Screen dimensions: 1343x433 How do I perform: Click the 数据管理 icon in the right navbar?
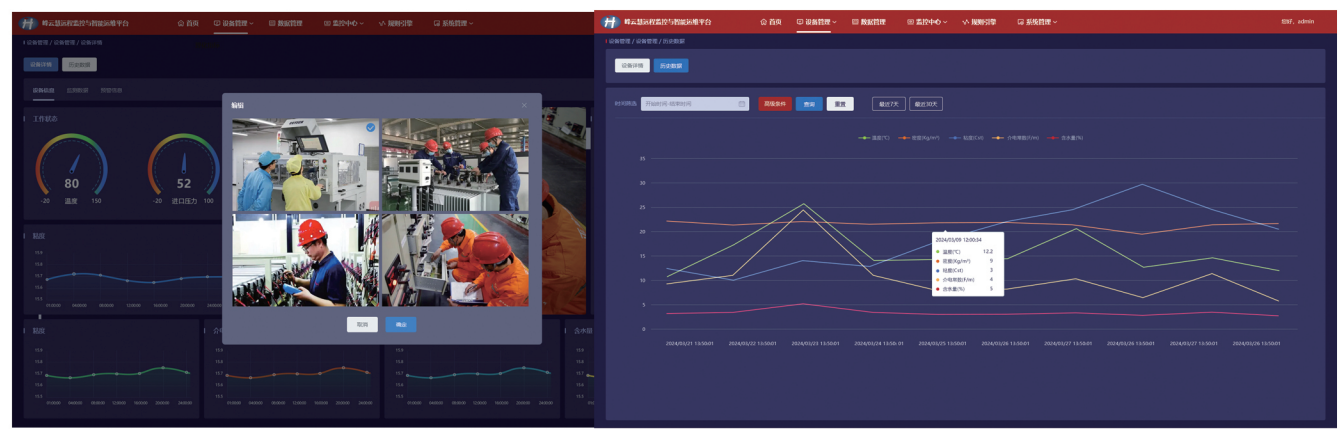click(x=855, y=22)
